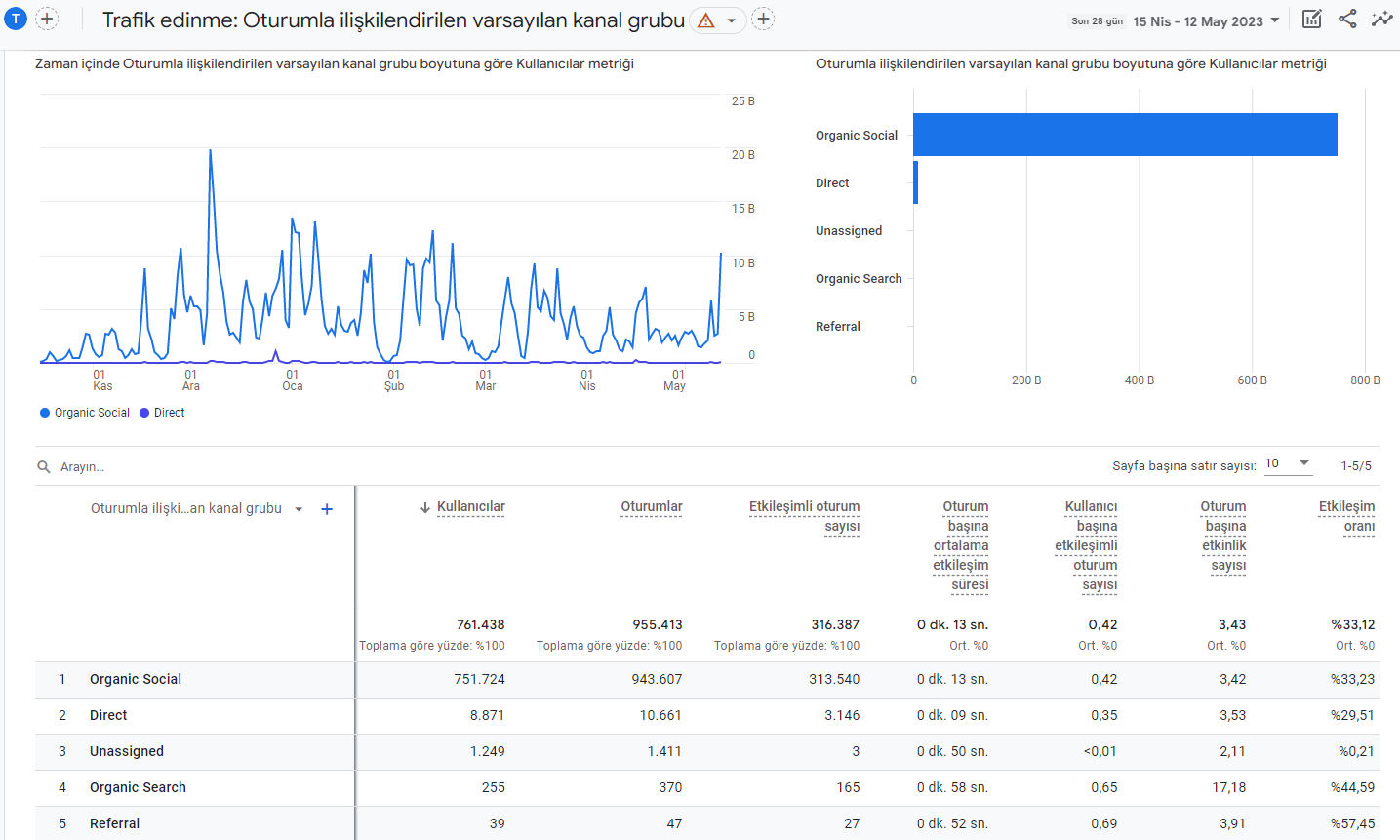Sort by Oturumlar column header
The image size is (1400, 840).
652,507
